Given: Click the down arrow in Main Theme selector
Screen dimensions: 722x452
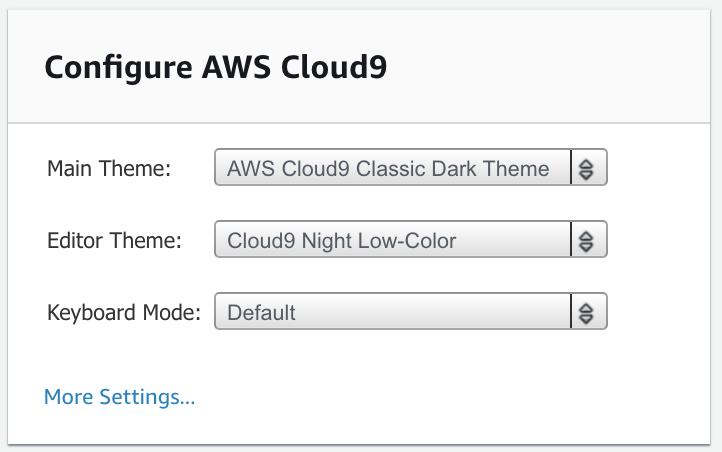Looking at the screenshot, I should 586,175.
